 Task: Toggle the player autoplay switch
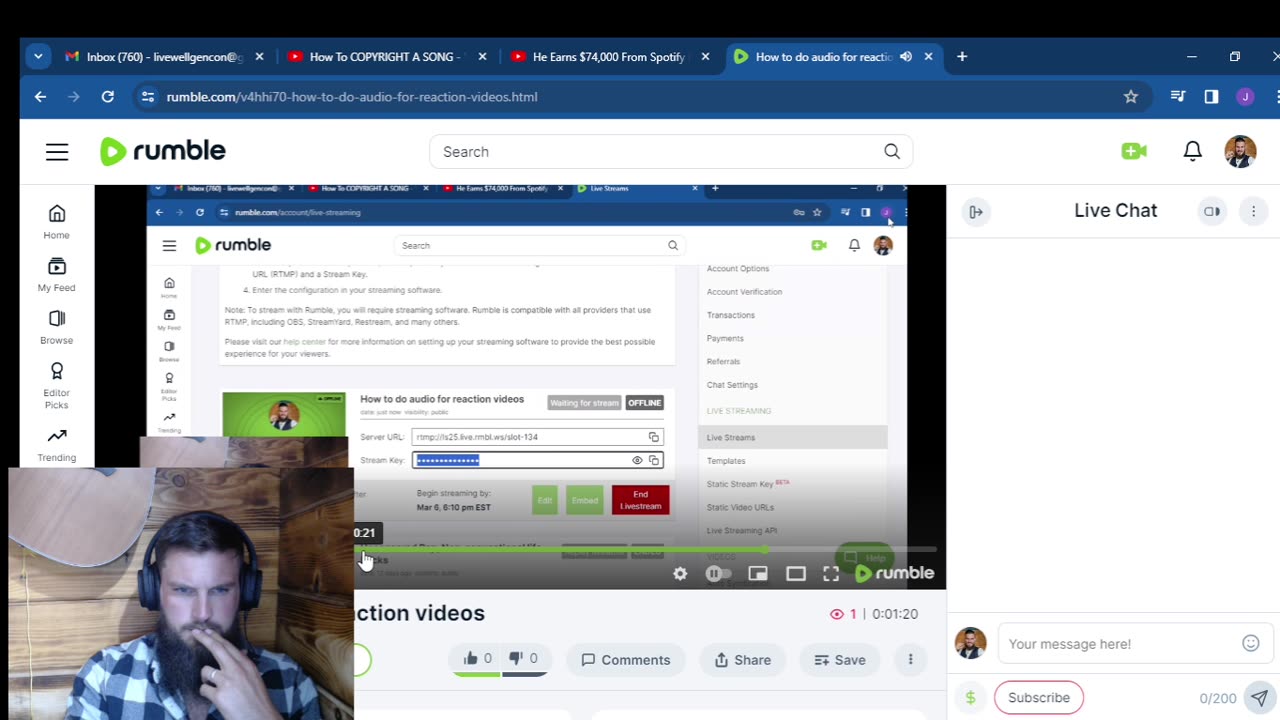pyautogui.click(x=718, y=574)
